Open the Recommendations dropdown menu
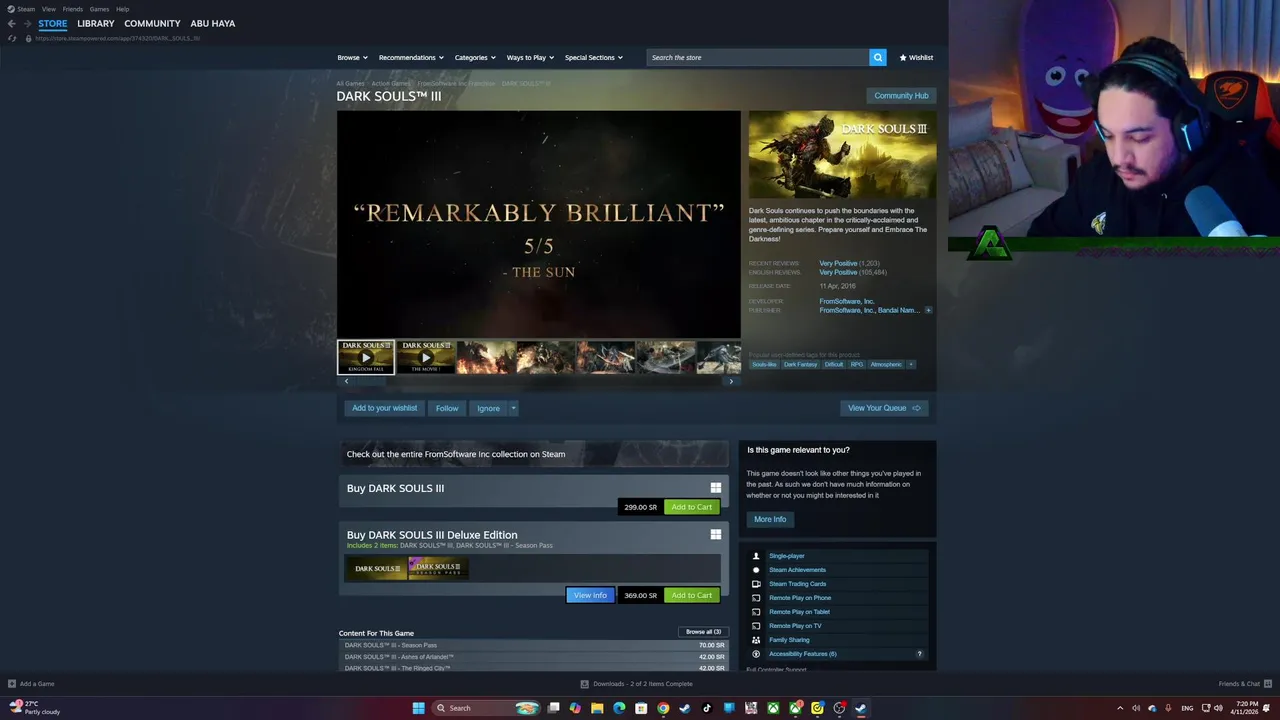This screenshot has height=720, width=1280. (411, 57)
